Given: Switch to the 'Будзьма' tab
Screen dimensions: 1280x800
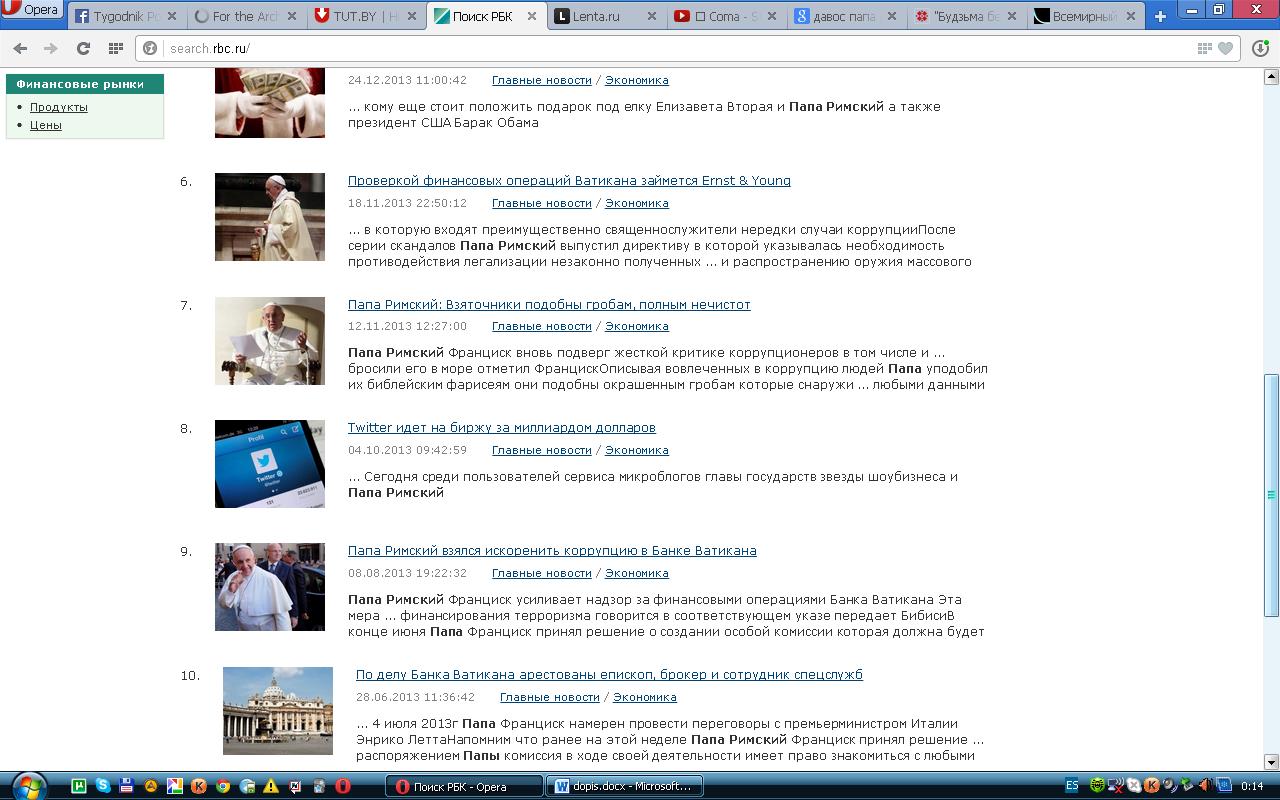Looking at the screenshot, I should point(965,16).
